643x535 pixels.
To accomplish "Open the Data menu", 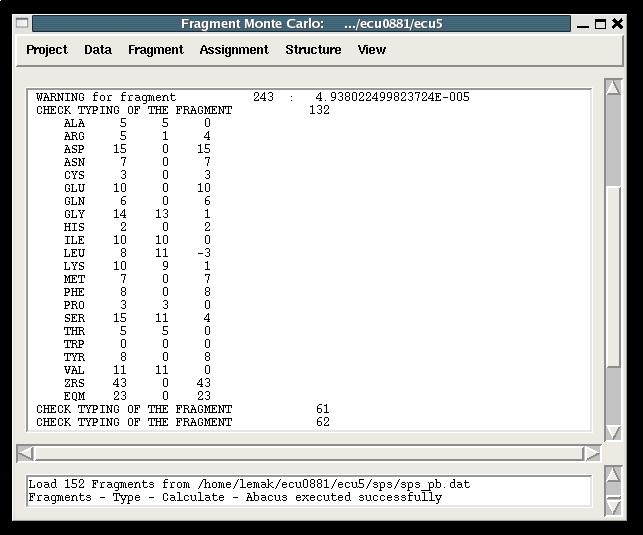I will pos(98,50).
